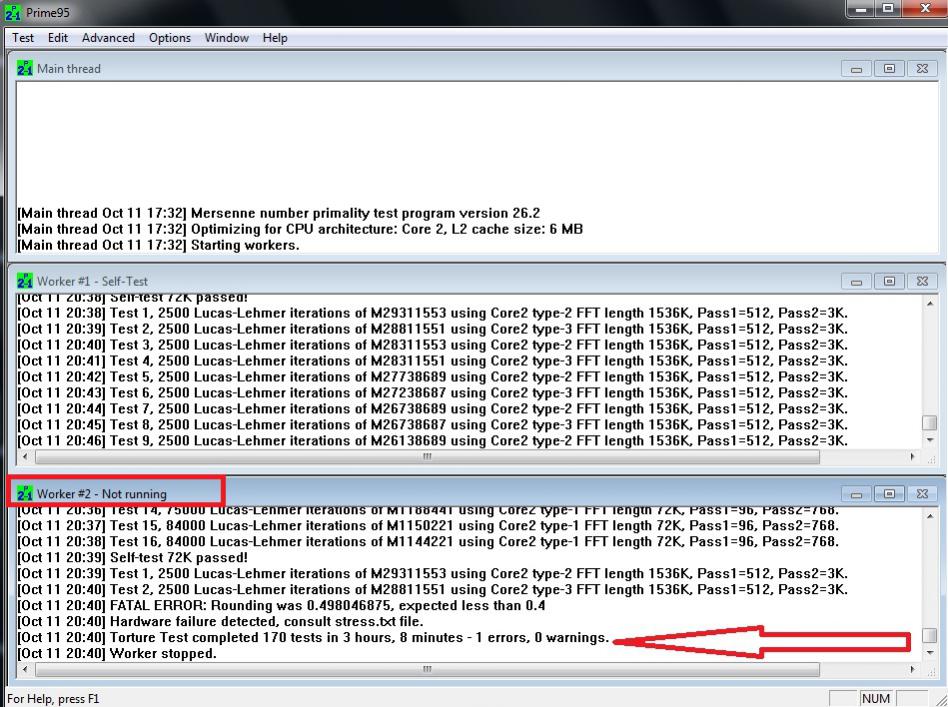The height and width of the screenshot is (707, 948).
Task: Maximize the Worker #1 child window
Action: click(x=889, y=281)
